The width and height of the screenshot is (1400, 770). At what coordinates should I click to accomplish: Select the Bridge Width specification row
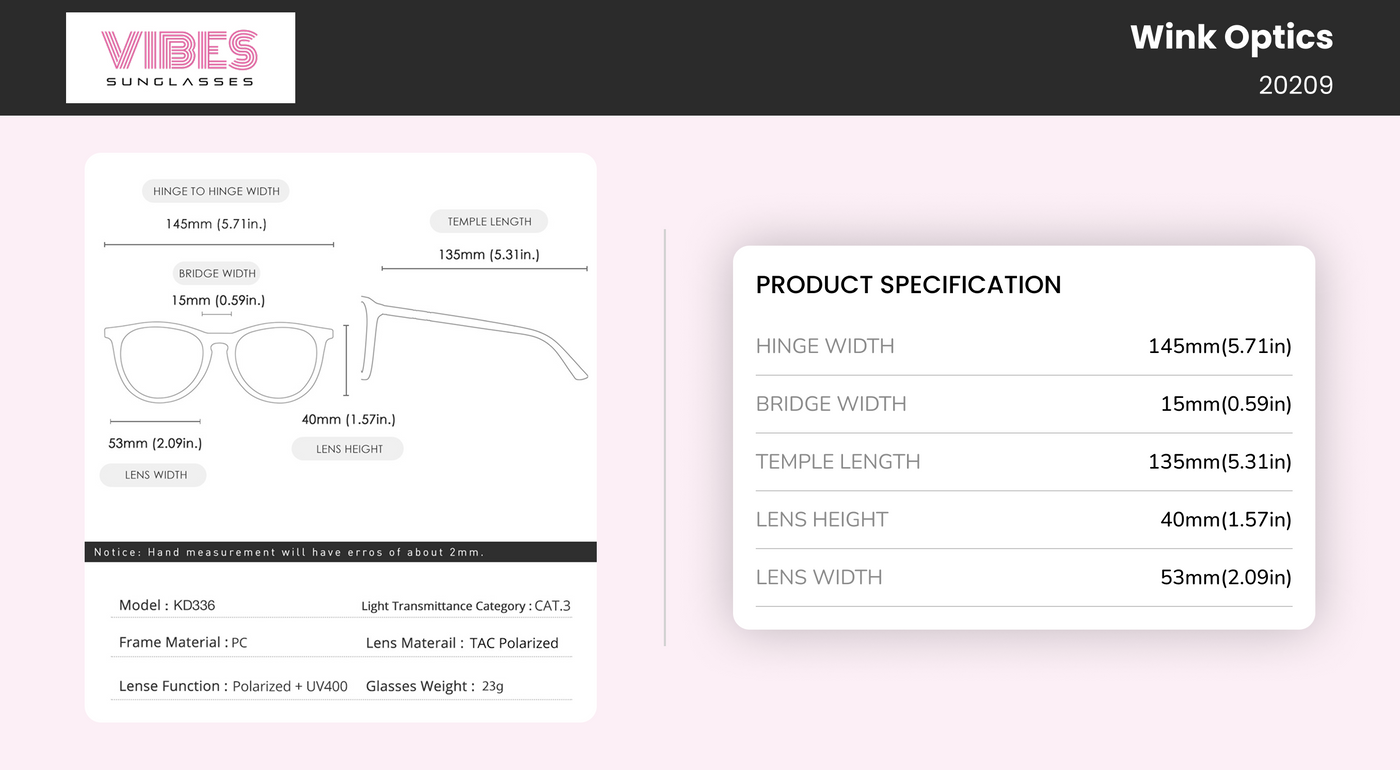click(x=1023, y=404)
